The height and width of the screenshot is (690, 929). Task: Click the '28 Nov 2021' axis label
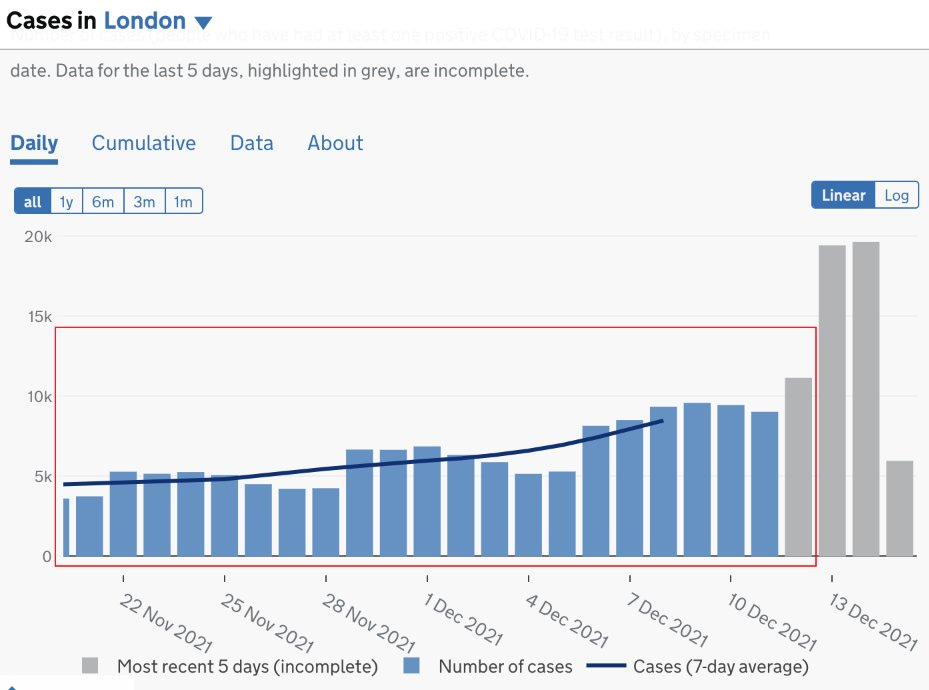[x=368, y=622]
